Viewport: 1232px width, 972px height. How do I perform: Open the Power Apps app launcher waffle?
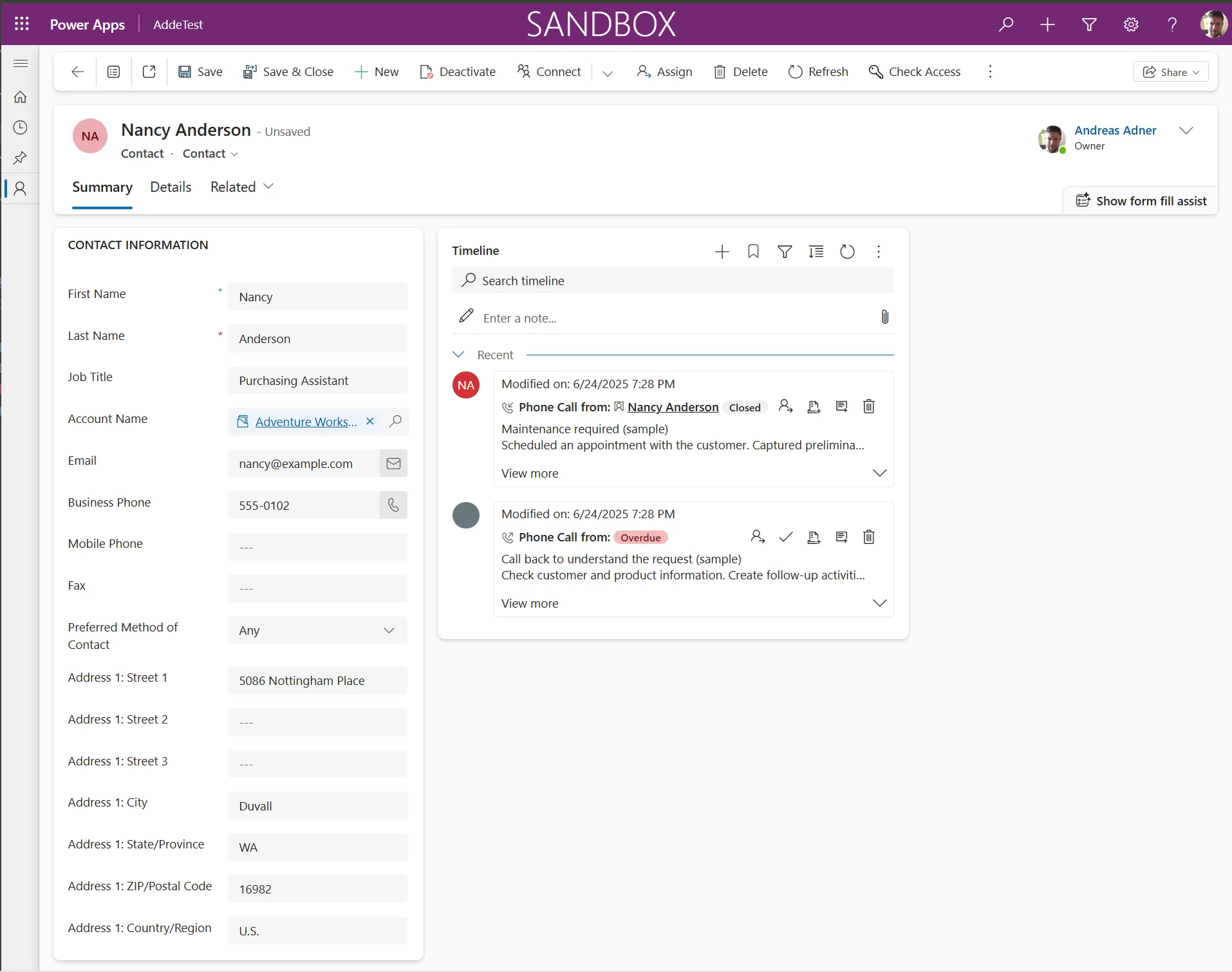[22, 24]
